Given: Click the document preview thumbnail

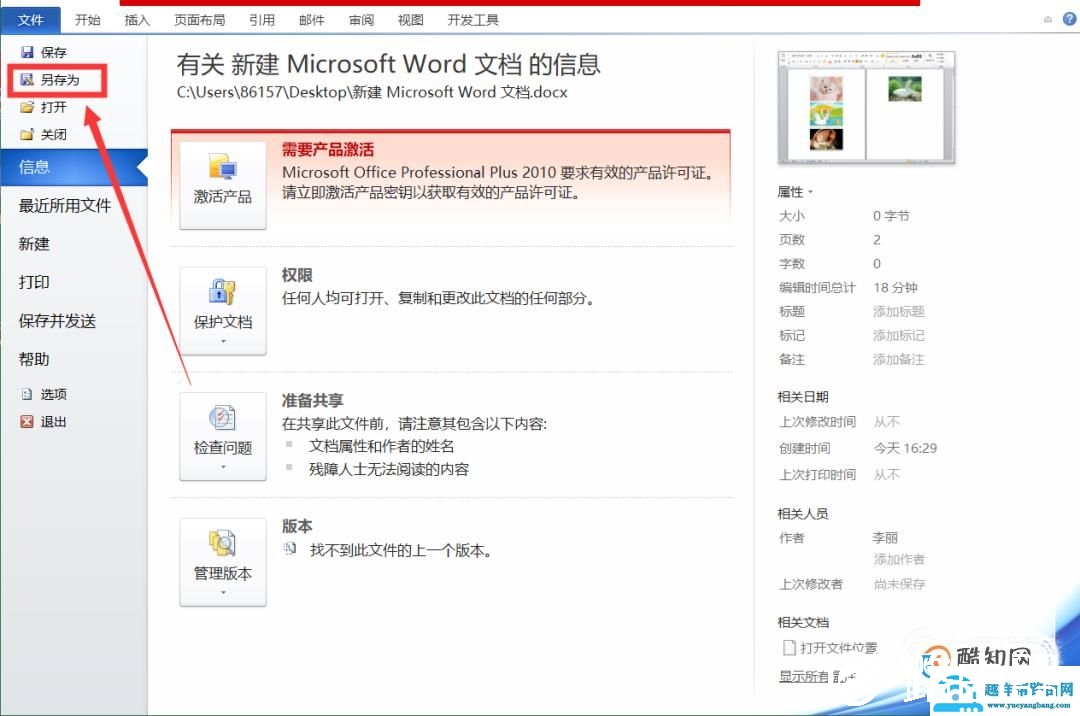Looking at the screenshot, I should [x=866, y=107].
